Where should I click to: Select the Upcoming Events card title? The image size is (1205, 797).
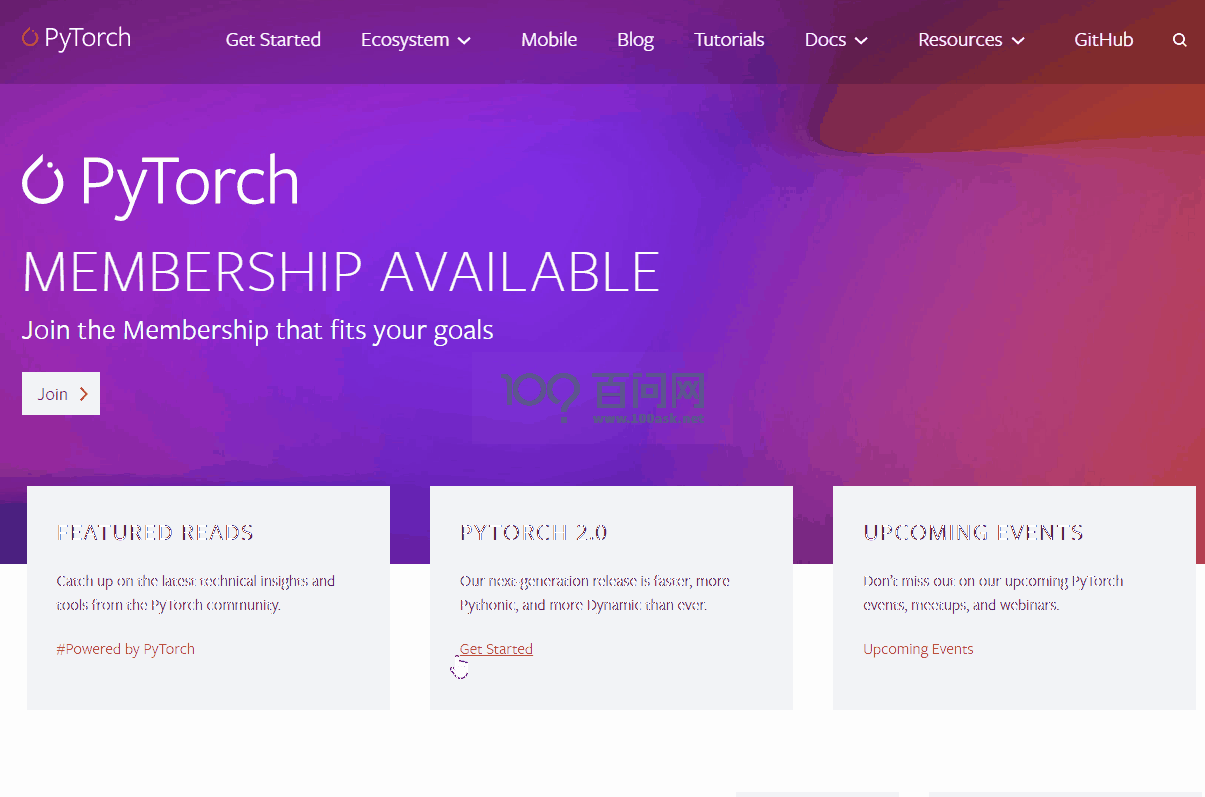(x=973, y=533)
